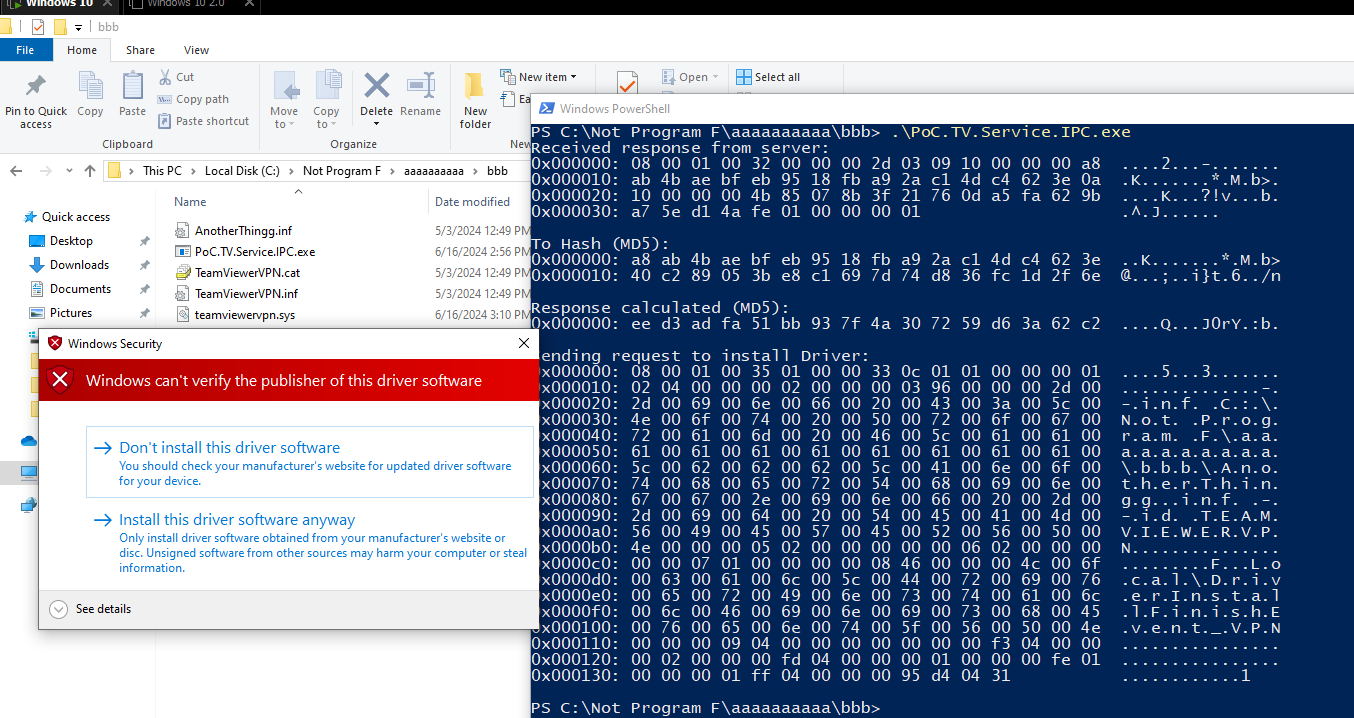The image size is (1354, 718).
Task: Click the Pictures icon in sidebar
Action: coord(37,313)
